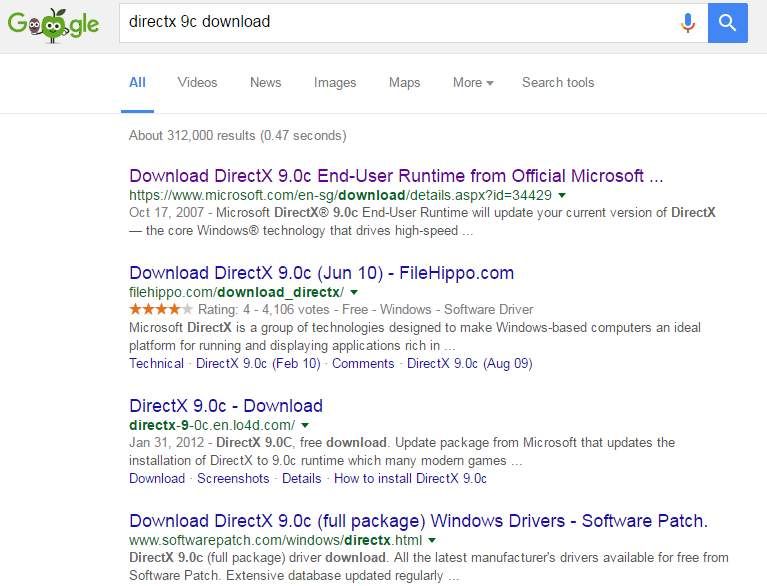Screen dimensions: 767x586
Task: Click the 'DirectX 9.0c (Feb 10)' sitelink
Action: pos(258,364)
